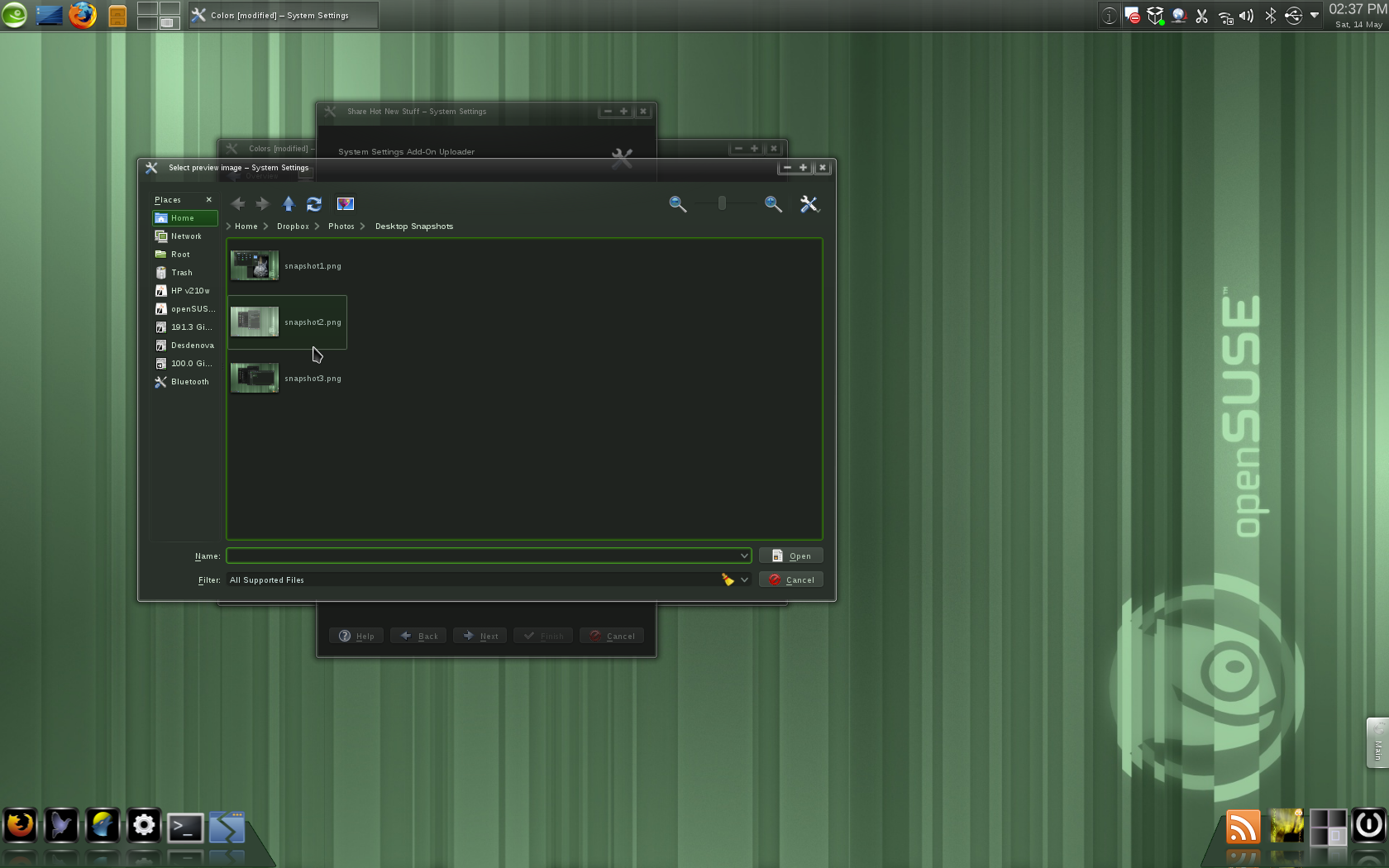Expand the chevron after Photos breadcrumb

tap(363, 227)
